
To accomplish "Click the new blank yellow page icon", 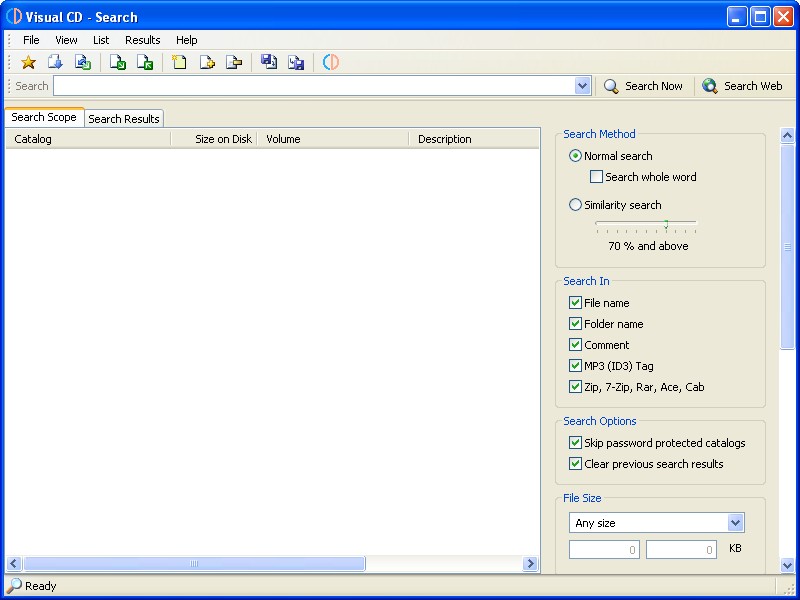I will pyautogui.click(x=179, y=63).
